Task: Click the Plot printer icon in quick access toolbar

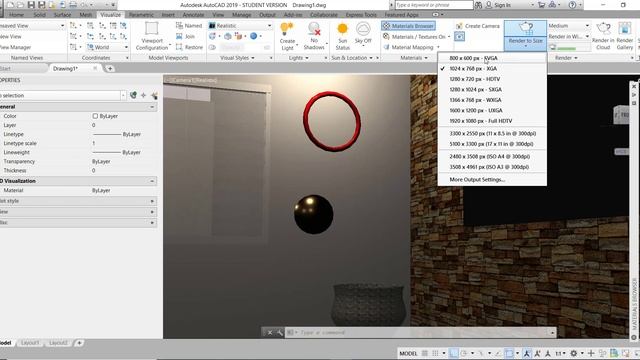Action: point(73,5)
